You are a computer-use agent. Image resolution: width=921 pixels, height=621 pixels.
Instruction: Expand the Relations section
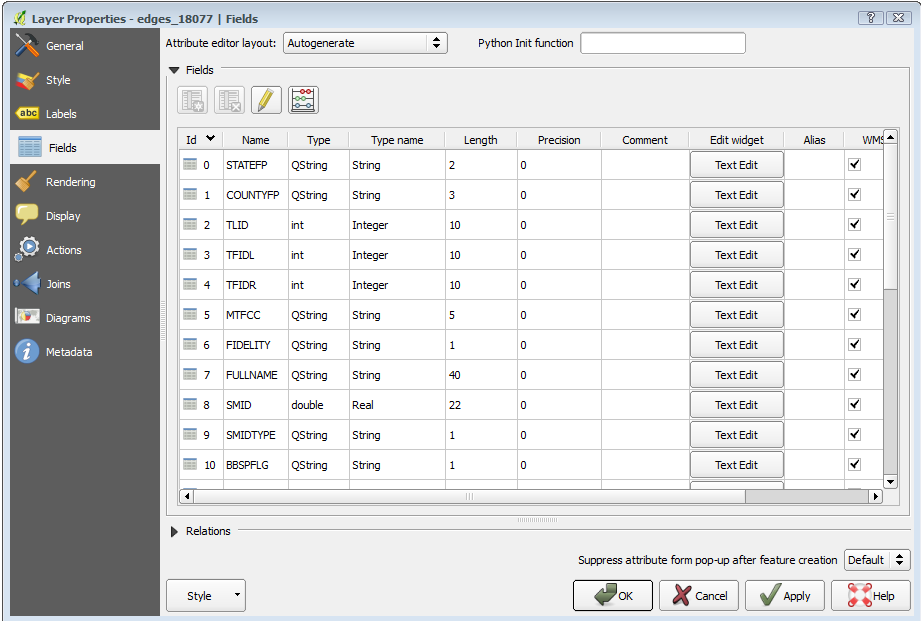click(x=175, y=531)
